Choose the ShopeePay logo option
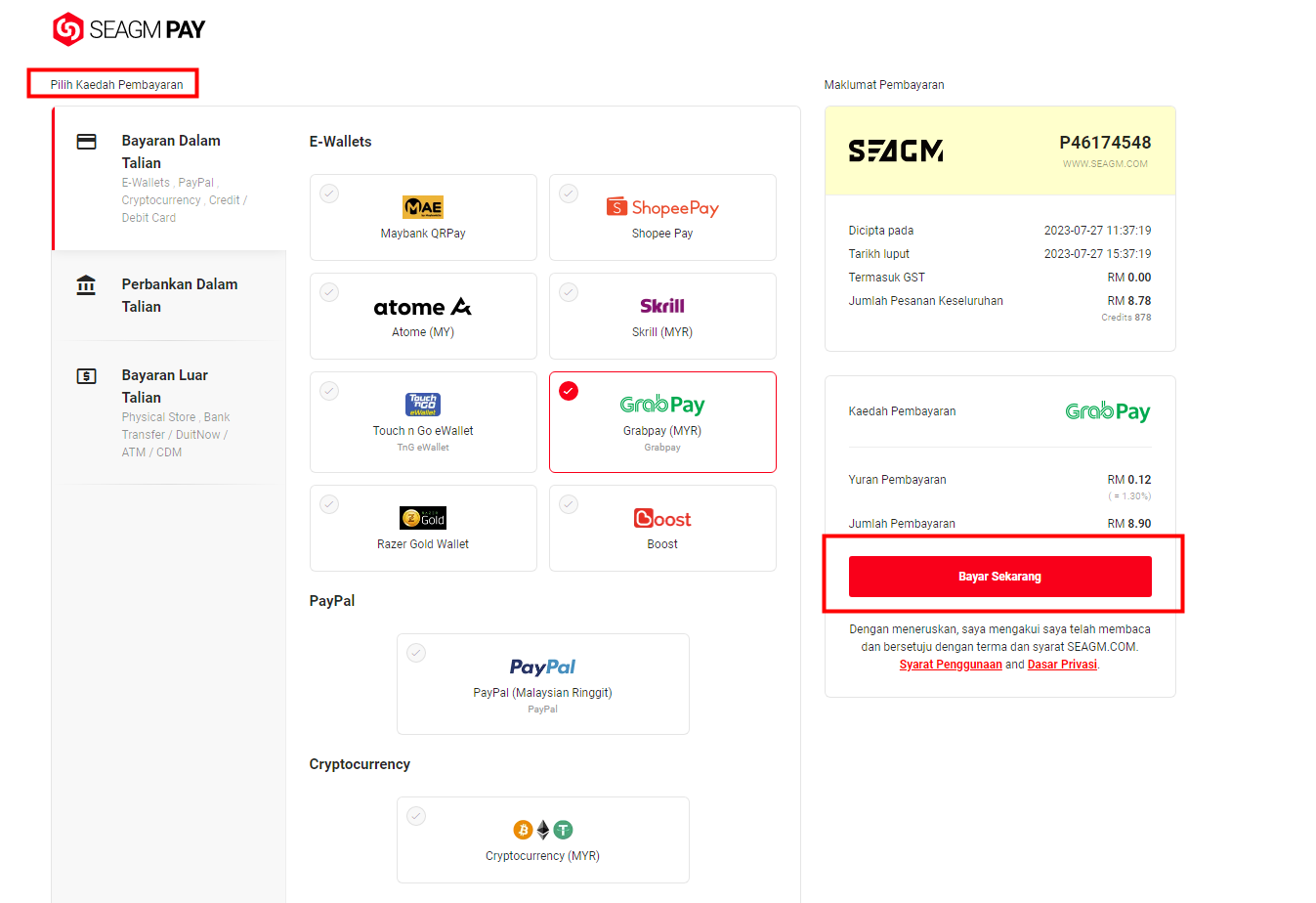 pyautogui.click(x=662, y=207)
